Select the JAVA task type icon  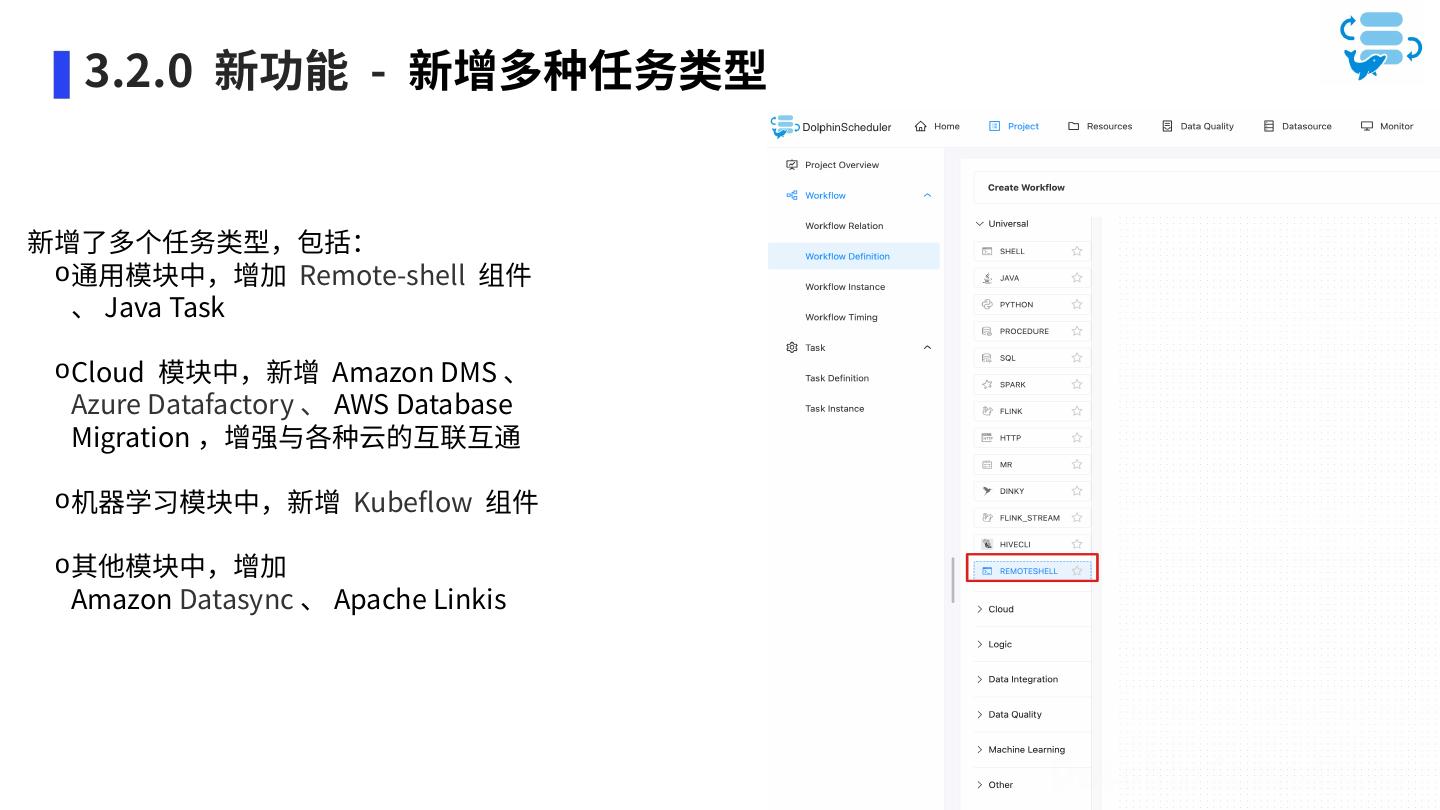(x=987, y=278)
